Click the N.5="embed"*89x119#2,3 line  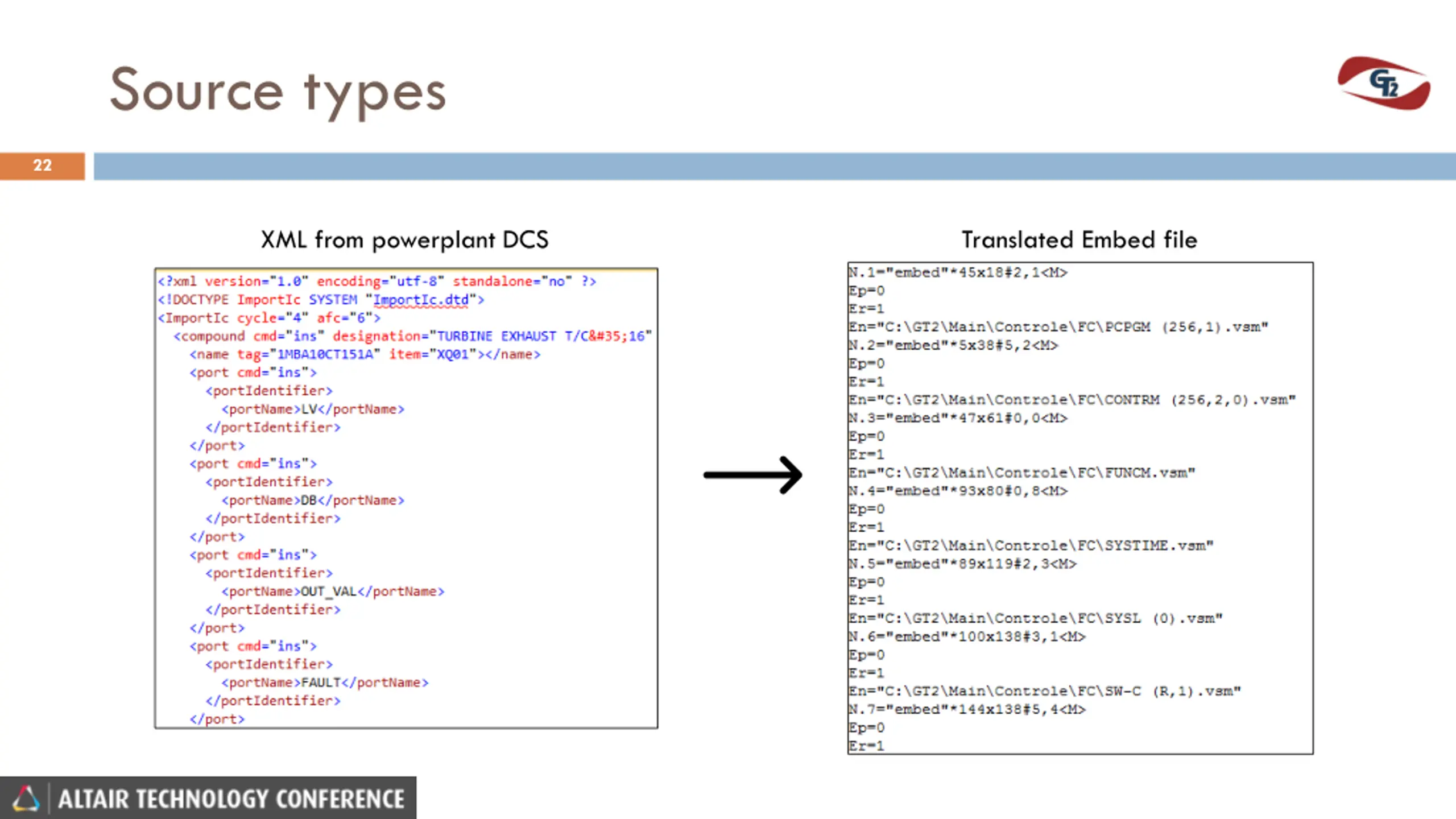tap(963, 564)
